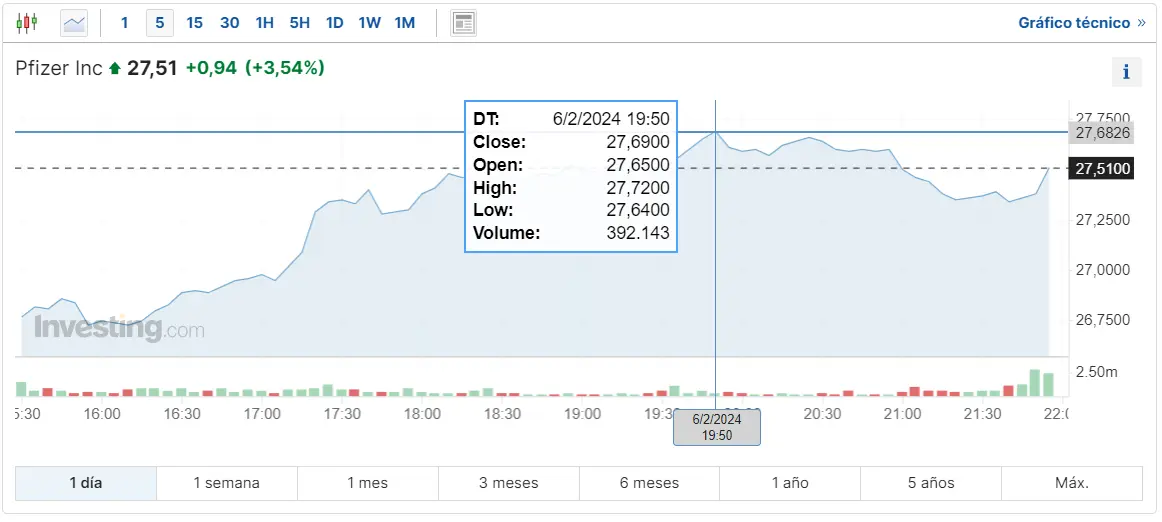Viewport: 1162px width, 522px height.
Task: Click the Pfizer Inc title
Action: point(59,68)
